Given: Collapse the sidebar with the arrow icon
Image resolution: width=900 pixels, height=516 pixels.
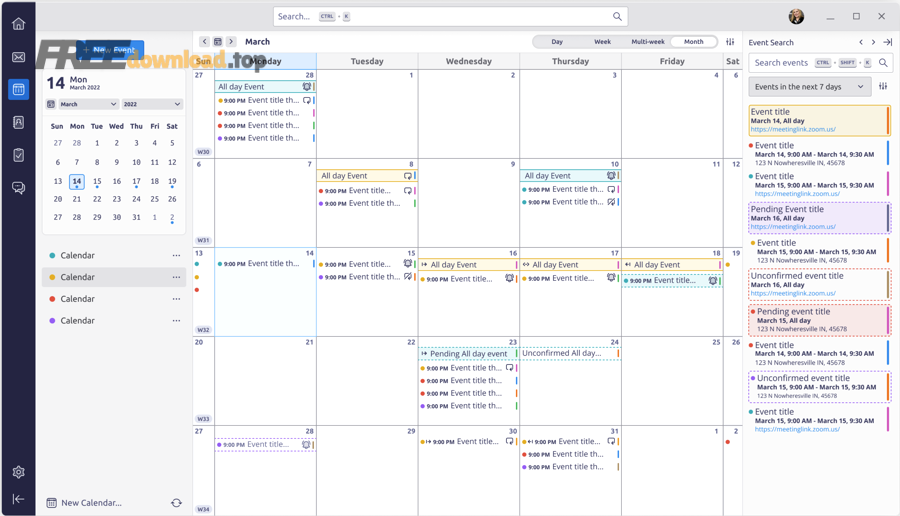Looking at the screenshot, I should point(18,499).
